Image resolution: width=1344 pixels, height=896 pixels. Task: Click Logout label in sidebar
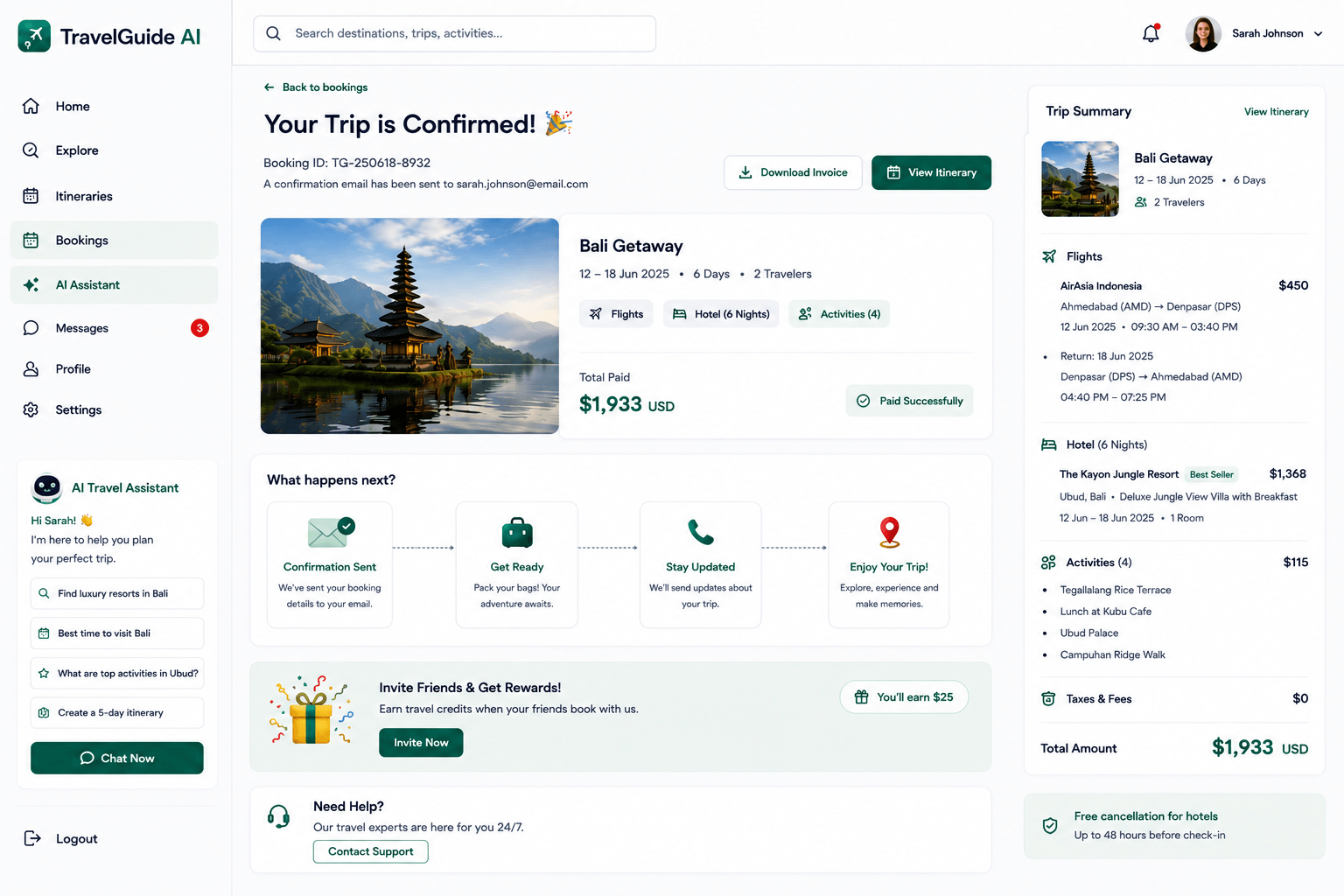coord(77,838)
